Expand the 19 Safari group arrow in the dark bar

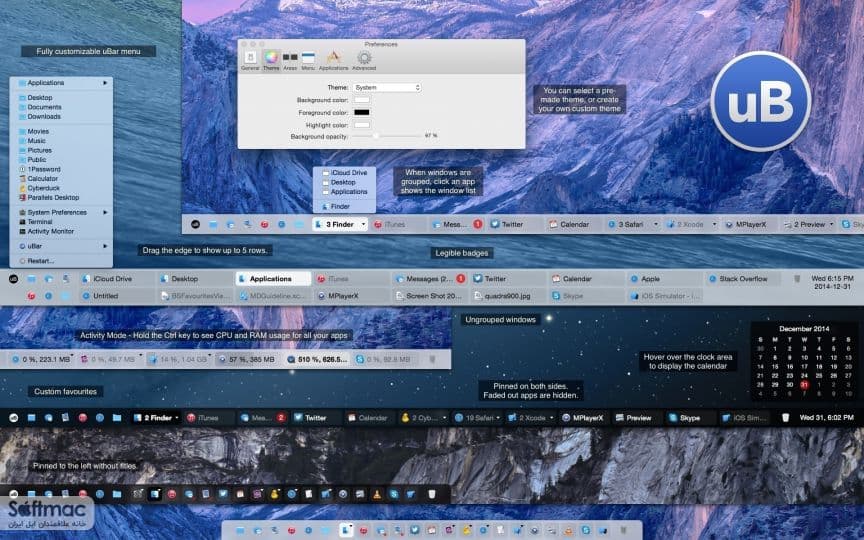(x=498, y=418)
